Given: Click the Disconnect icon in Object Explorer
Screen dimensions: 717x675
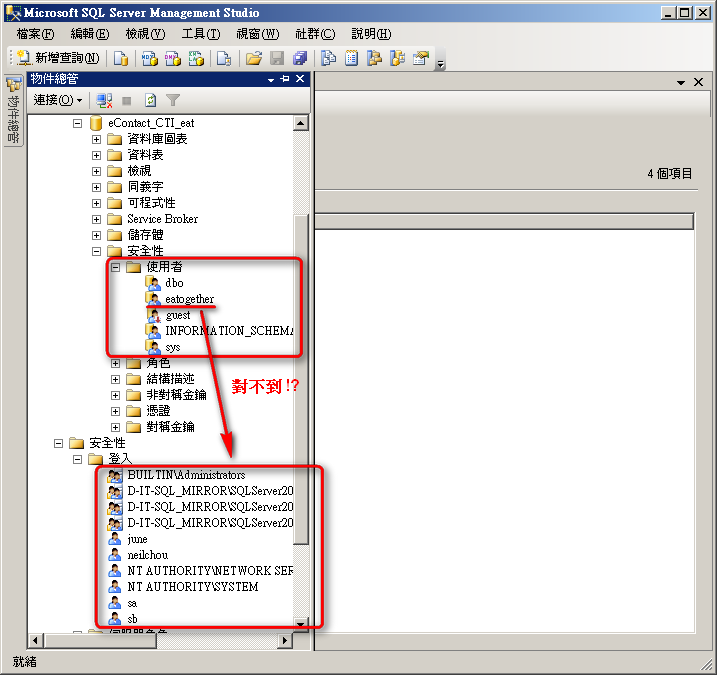Looking at the screenshot, I should coord(105,100).
